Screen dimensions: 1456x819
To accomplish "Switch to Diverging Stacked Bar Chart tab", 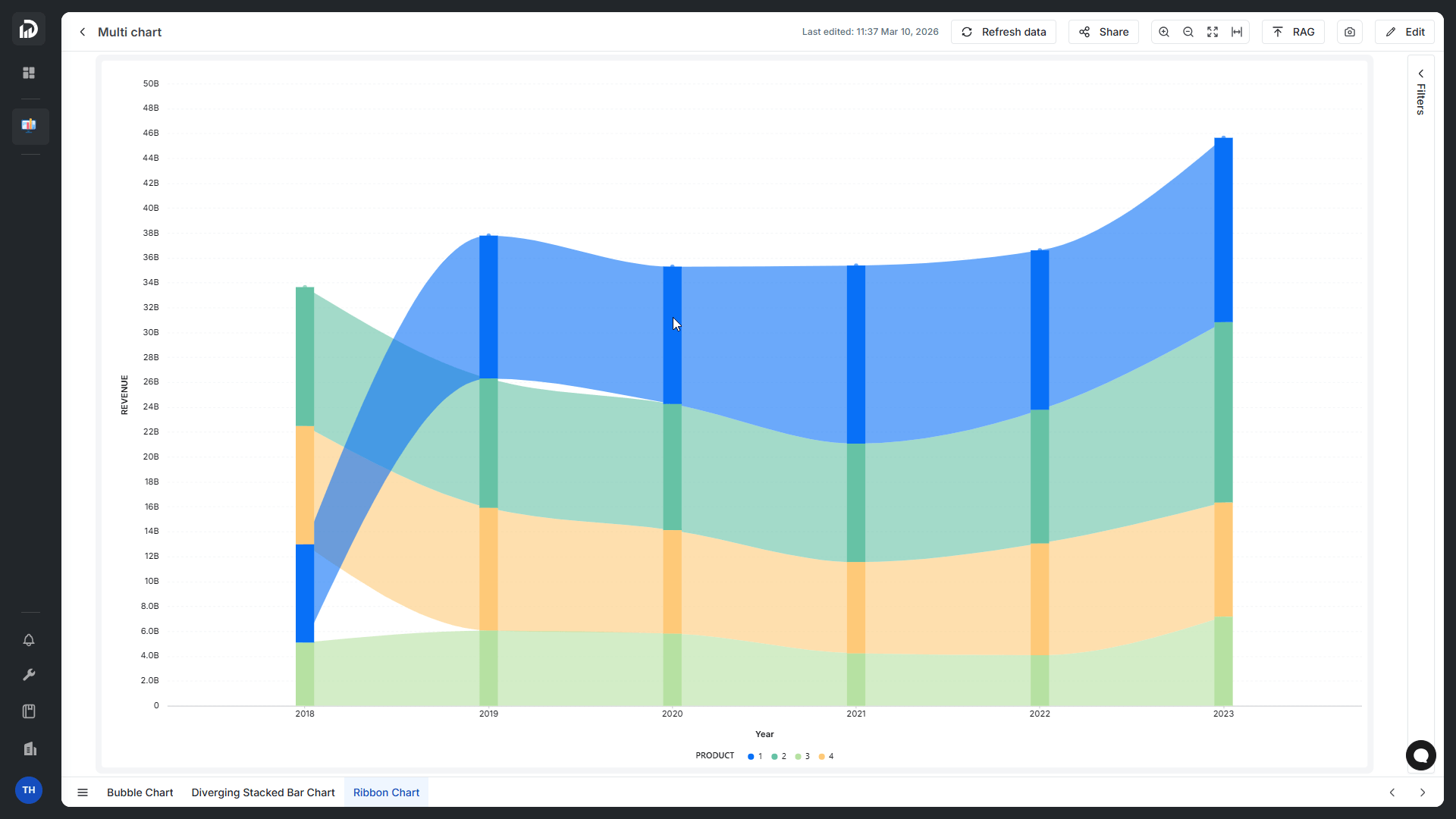I will pyautogui.click(x=262, y=792).
